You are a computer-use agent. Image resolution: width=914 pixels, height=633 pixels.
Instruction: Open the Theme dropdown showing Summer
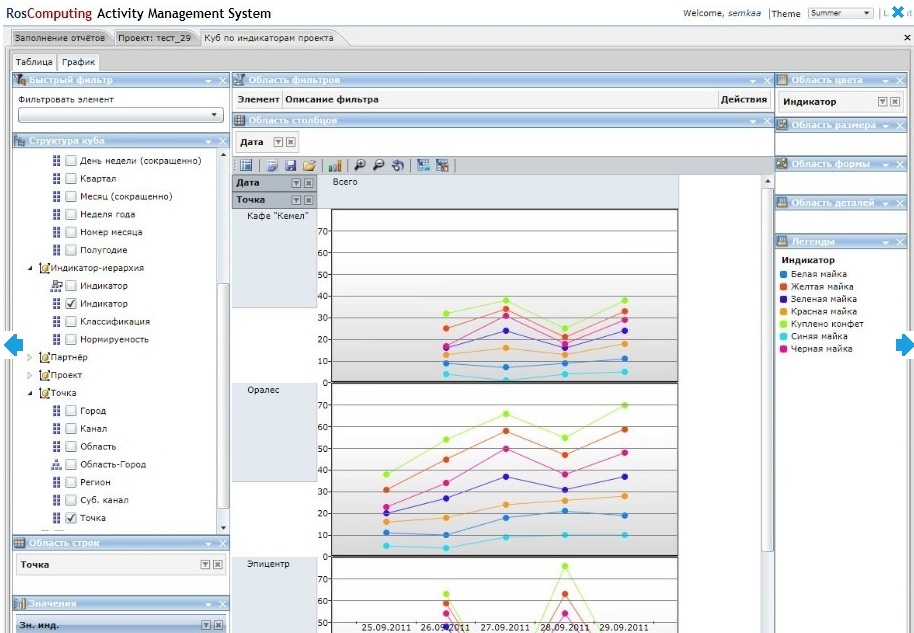[x=839, y=13]
